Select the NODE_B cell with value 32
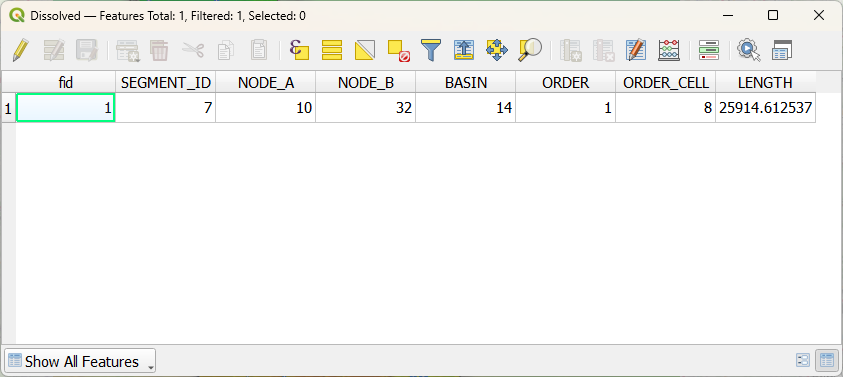This screenshot has width=843, height=377. click(366, 108)
